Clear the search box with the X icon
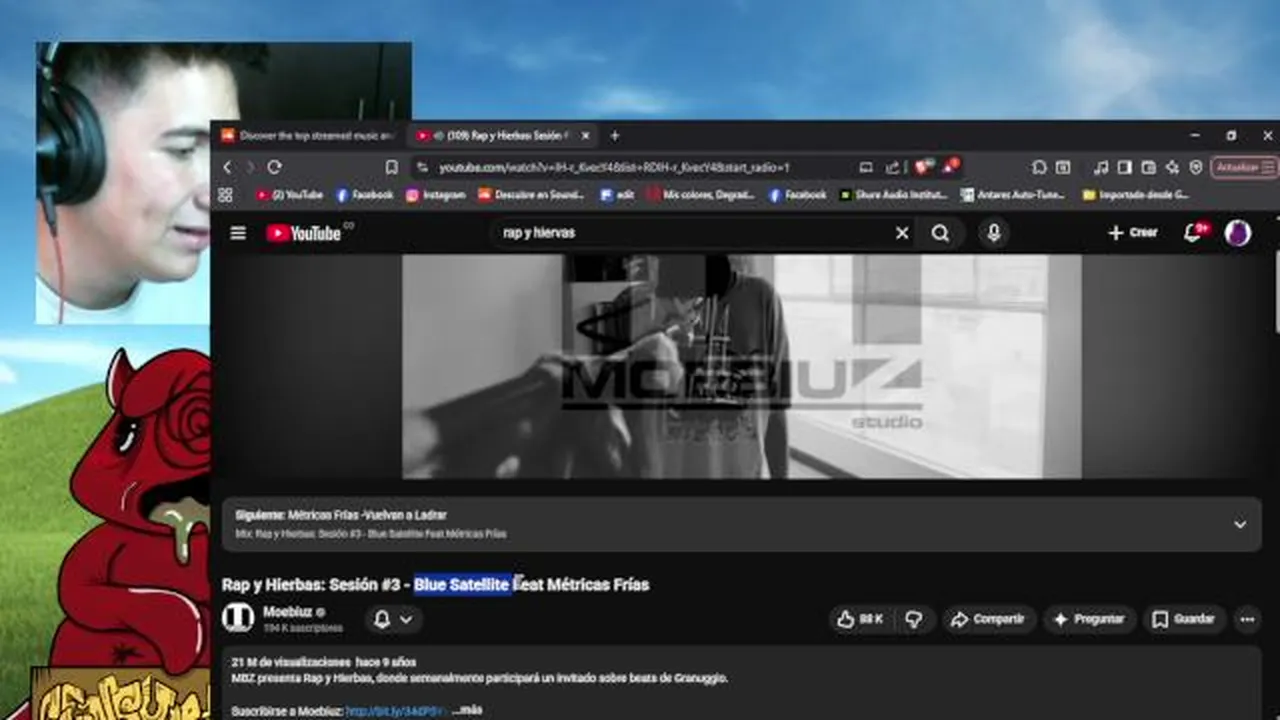The width and height of the screenshot is (1280, 720). tap(902, 233)
